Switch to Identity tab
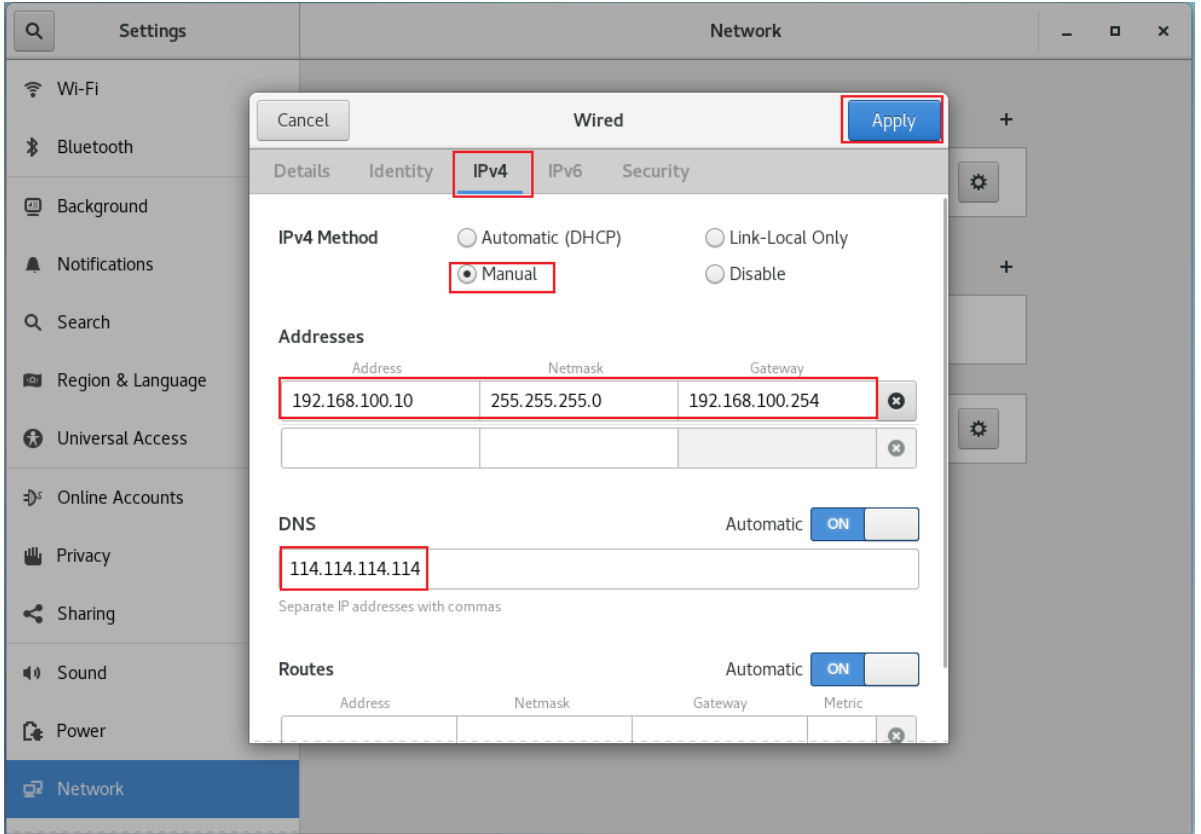Viewport: 1201px width, 834px height. (400, 171)
